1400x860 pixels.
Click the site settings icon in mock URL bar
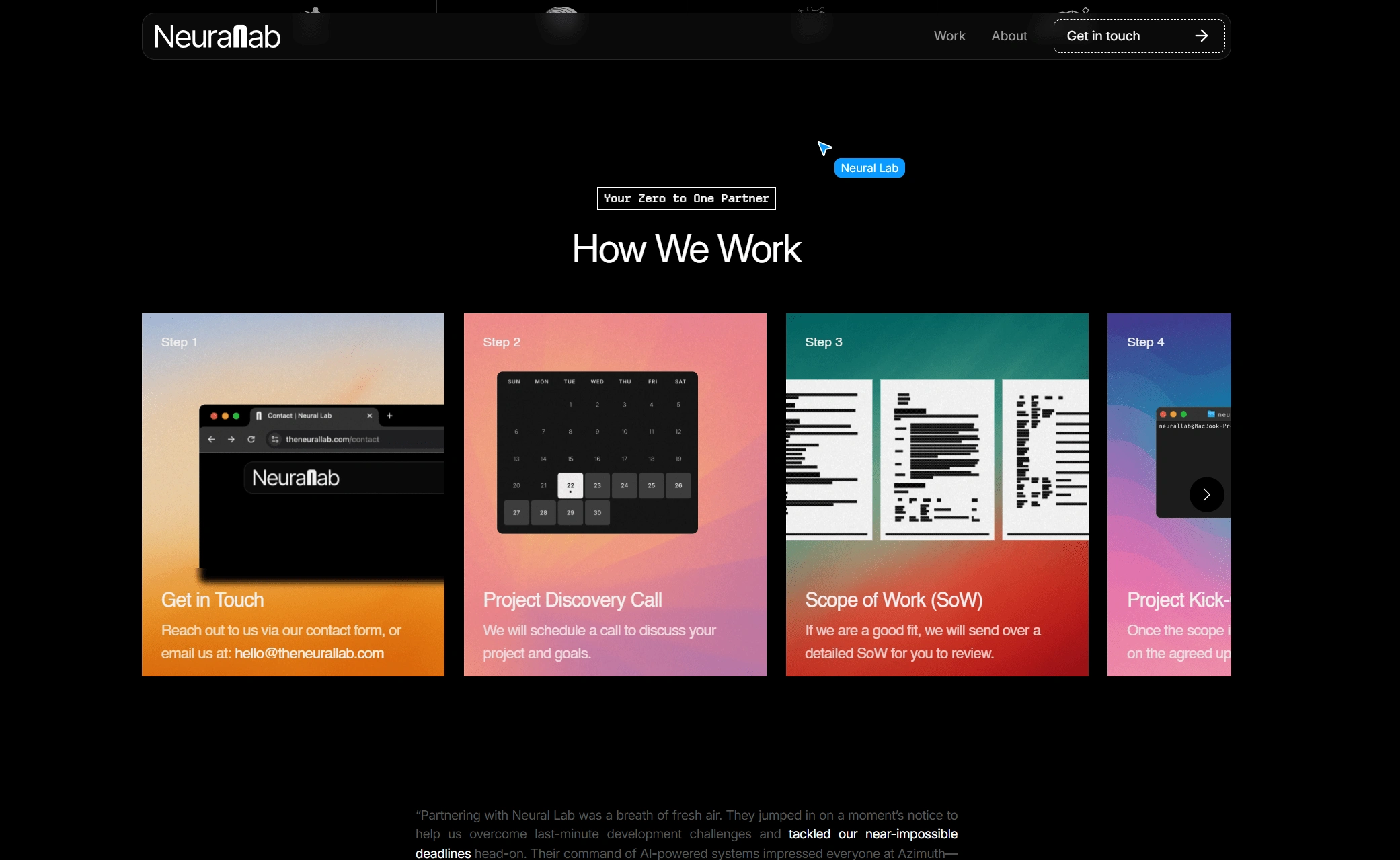coord(275,440)
